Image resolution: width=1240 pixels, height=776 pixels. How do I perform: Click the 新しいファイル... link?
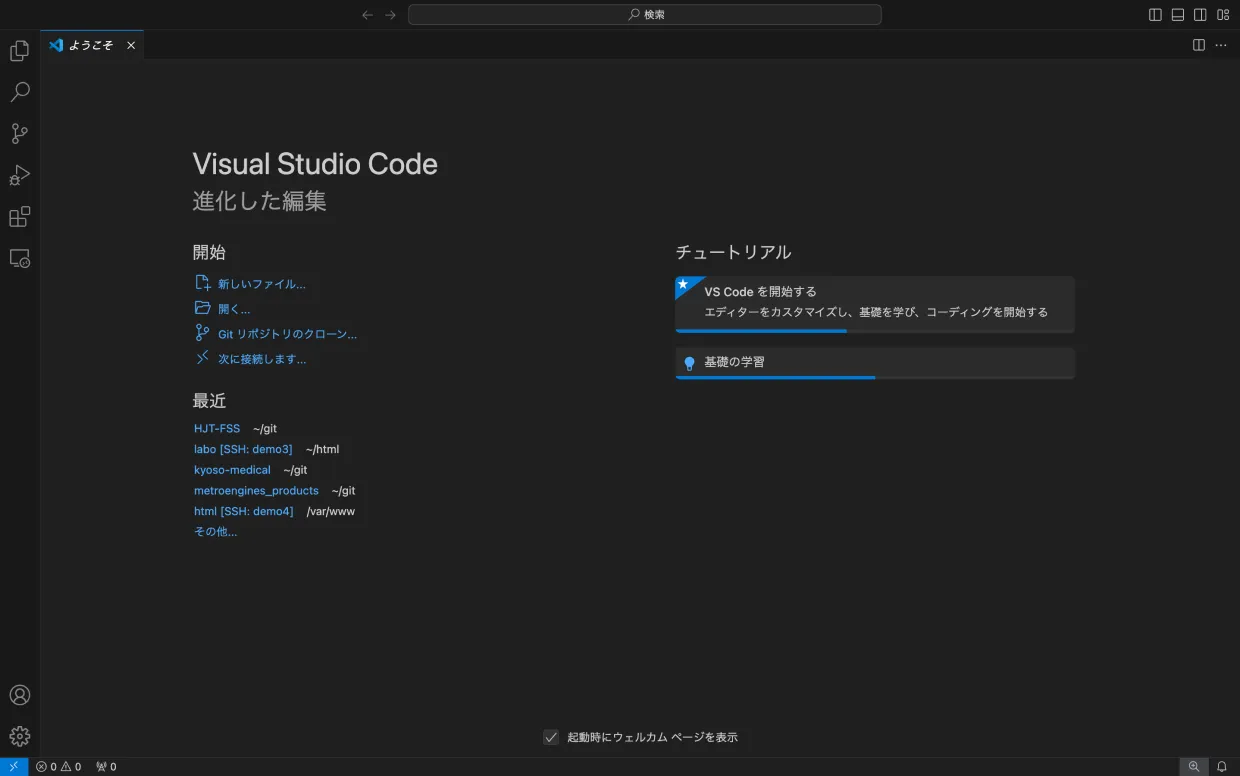262,284
